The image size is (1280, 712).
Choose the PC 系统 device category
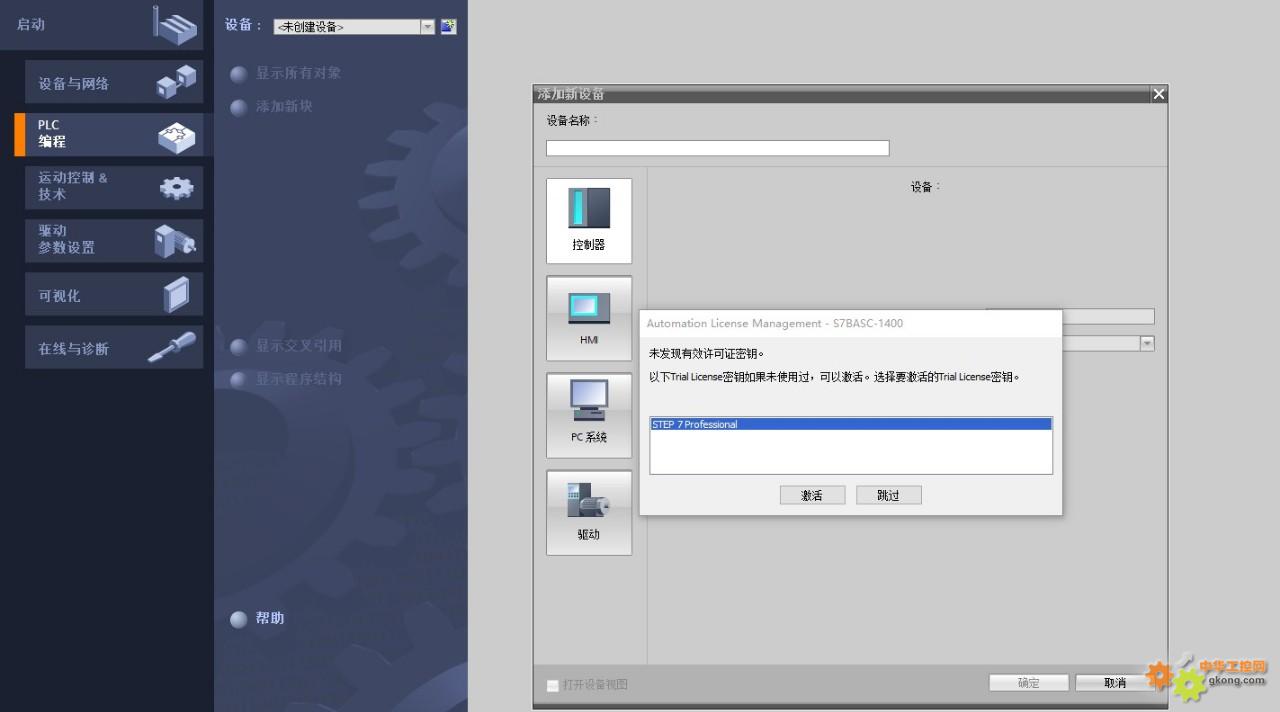point(589,415)
